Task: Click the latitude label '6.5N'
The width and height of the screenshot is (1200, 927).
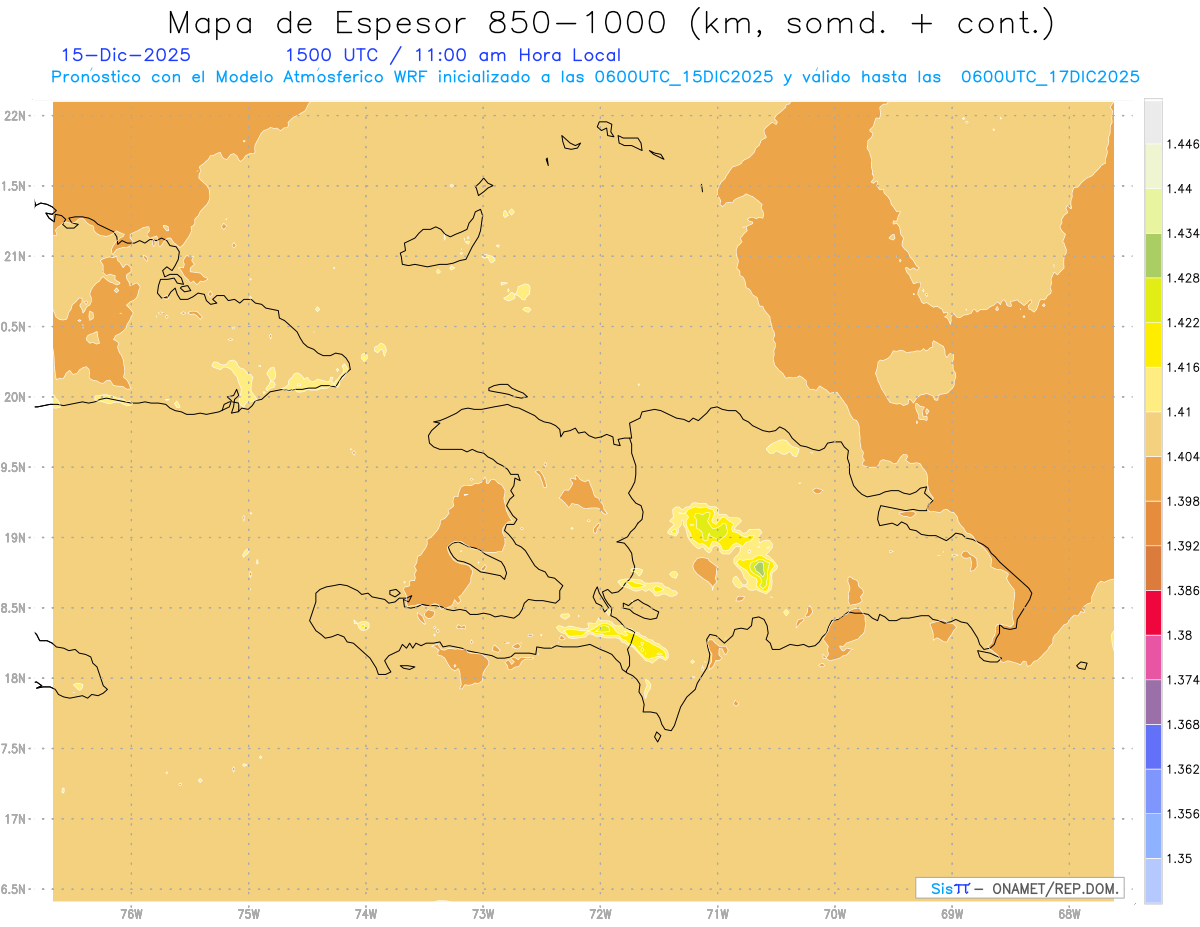Action: [14, 890]
